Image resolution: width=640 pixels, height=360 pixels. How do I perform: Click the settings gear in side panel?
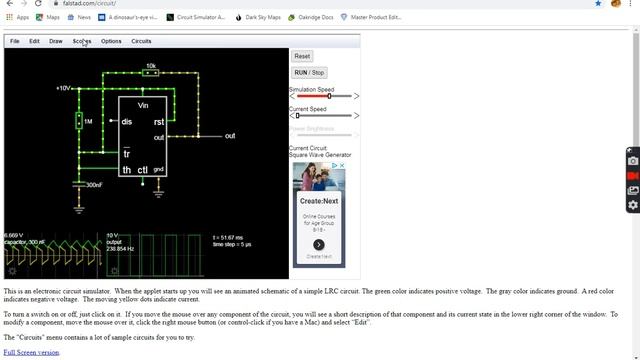tap(633, 205)
